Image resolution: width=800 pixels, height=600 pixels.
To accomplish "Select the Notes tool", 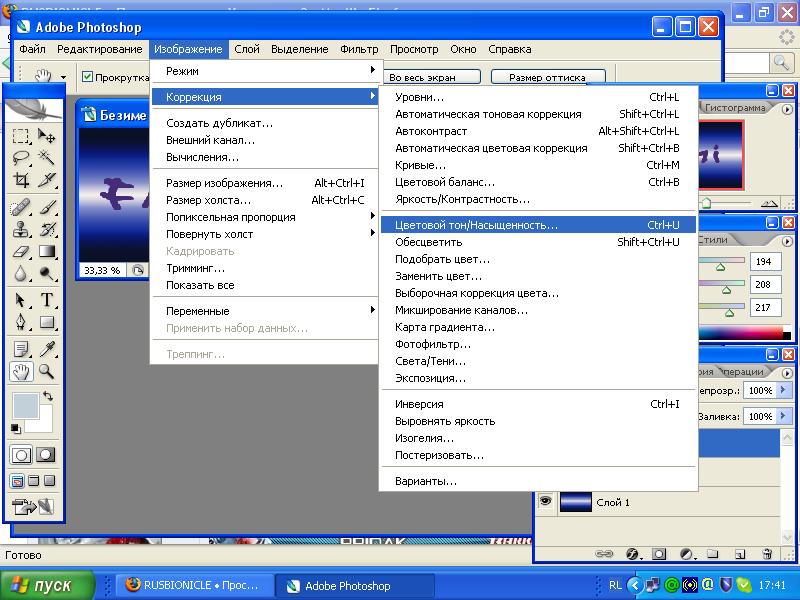I will (x=21, y=349).
